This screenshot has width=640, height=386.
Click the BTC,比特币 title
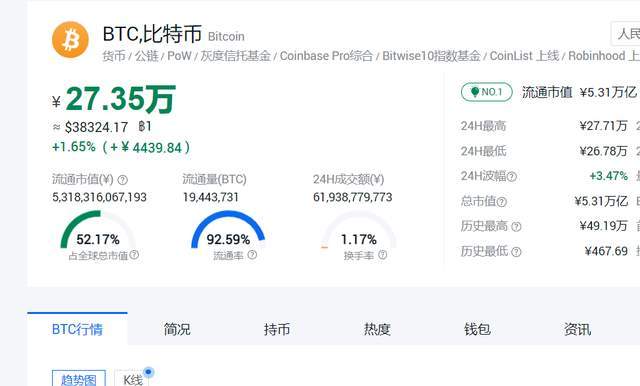click(x=152, y=34)
